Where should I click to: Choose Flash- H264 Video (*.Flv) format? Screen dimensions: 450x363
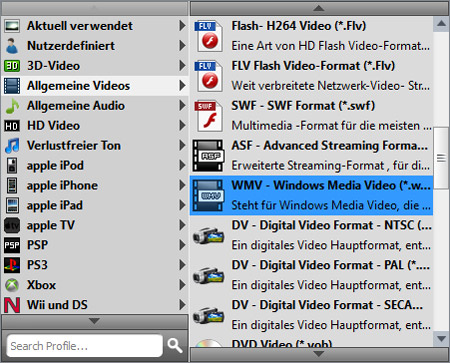(x=311, y=36)
